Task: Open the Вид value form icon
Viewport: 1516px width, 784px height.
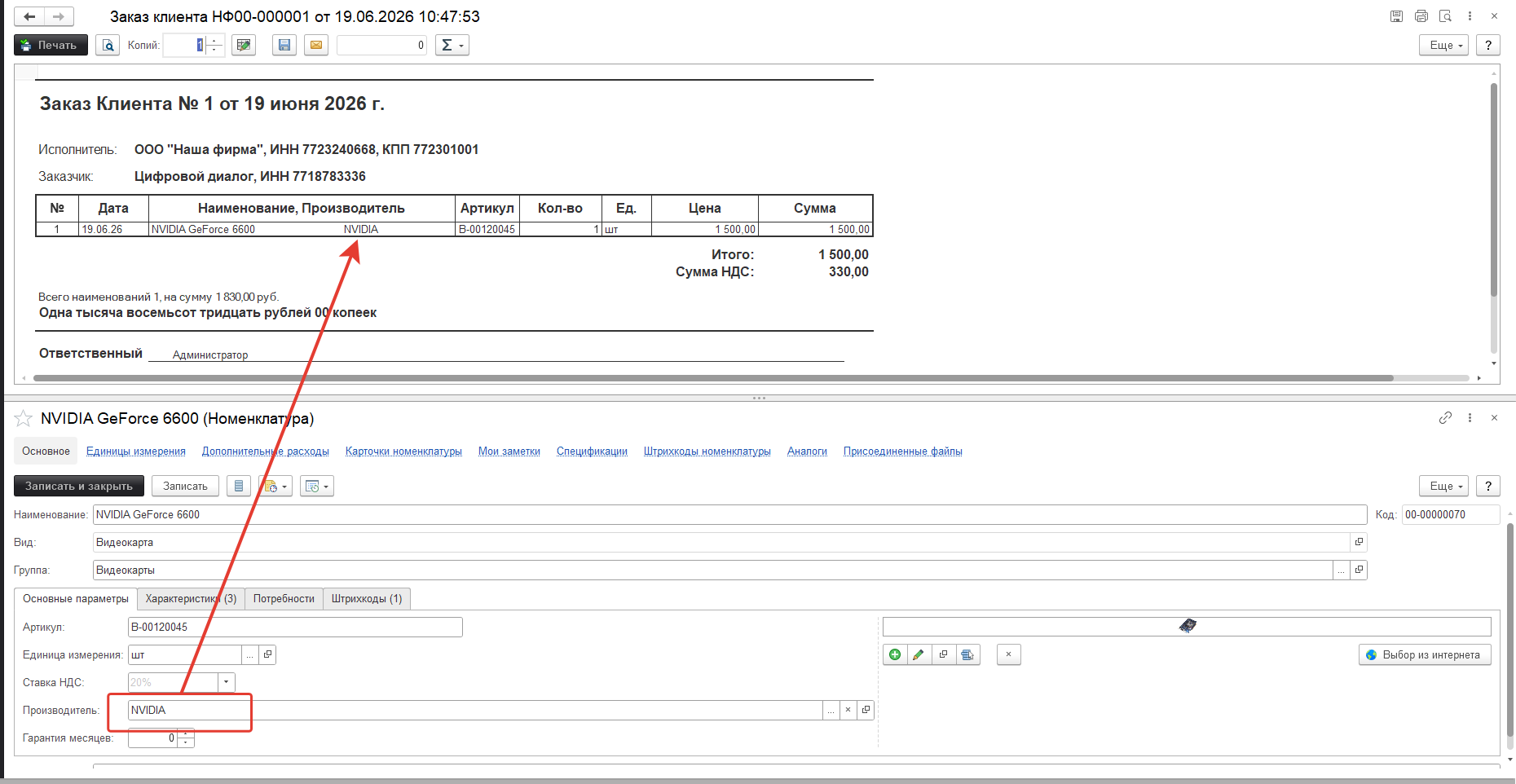Action: click(x=1359, y=542)
